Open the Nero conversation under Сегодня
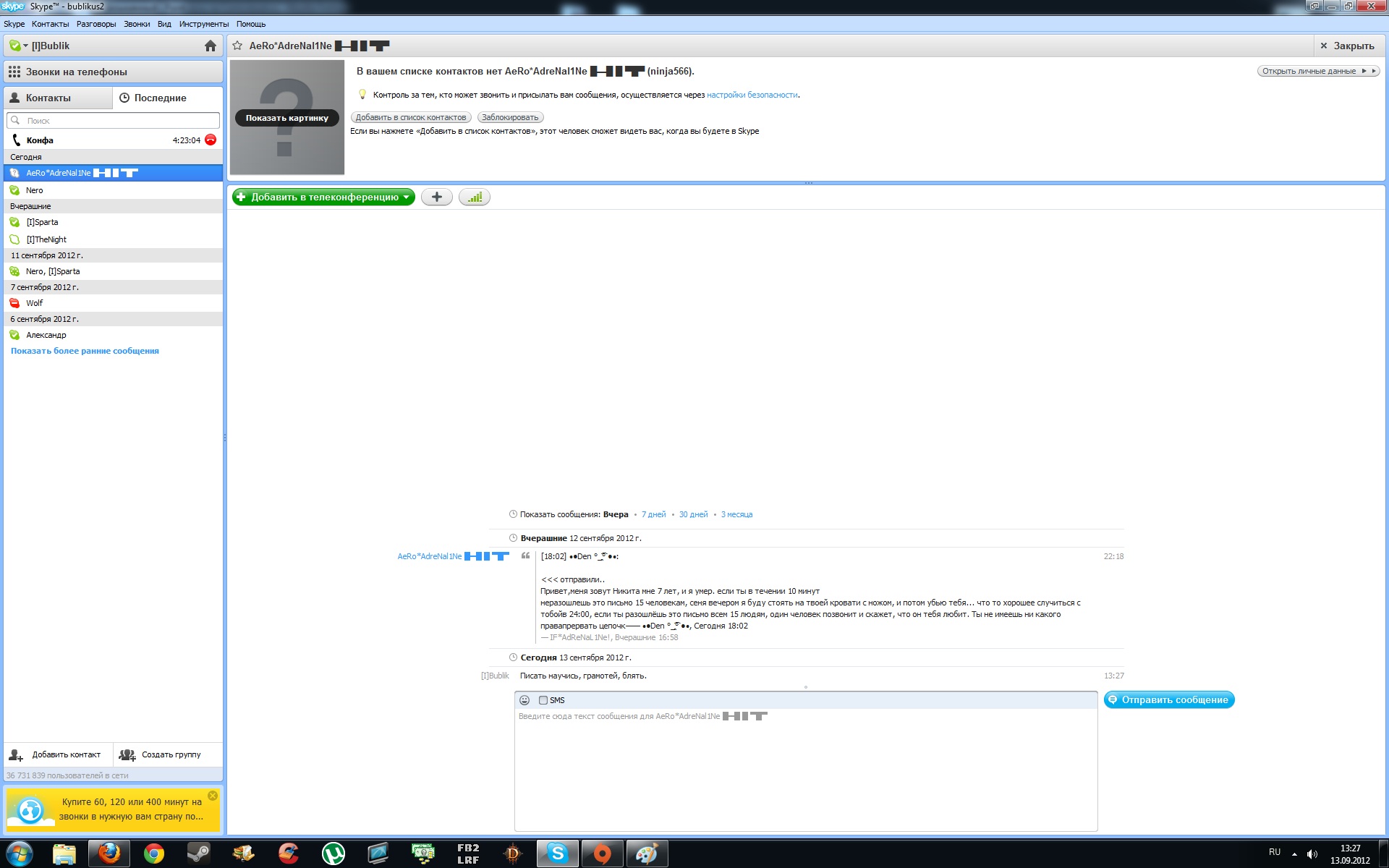Screen dimensions: 1389x868 coord(113,190)
